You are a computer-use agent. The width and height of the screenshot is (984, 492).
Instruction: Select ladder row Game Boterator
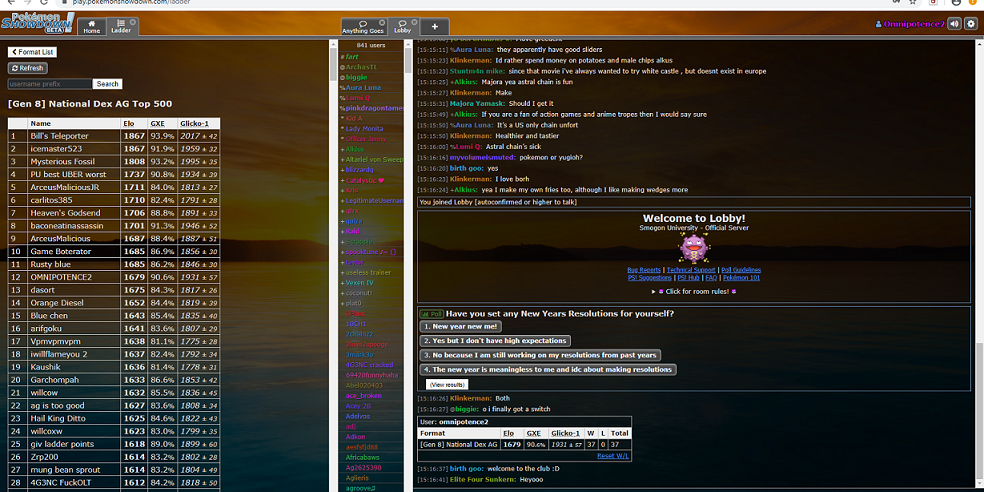pos(114,251)
